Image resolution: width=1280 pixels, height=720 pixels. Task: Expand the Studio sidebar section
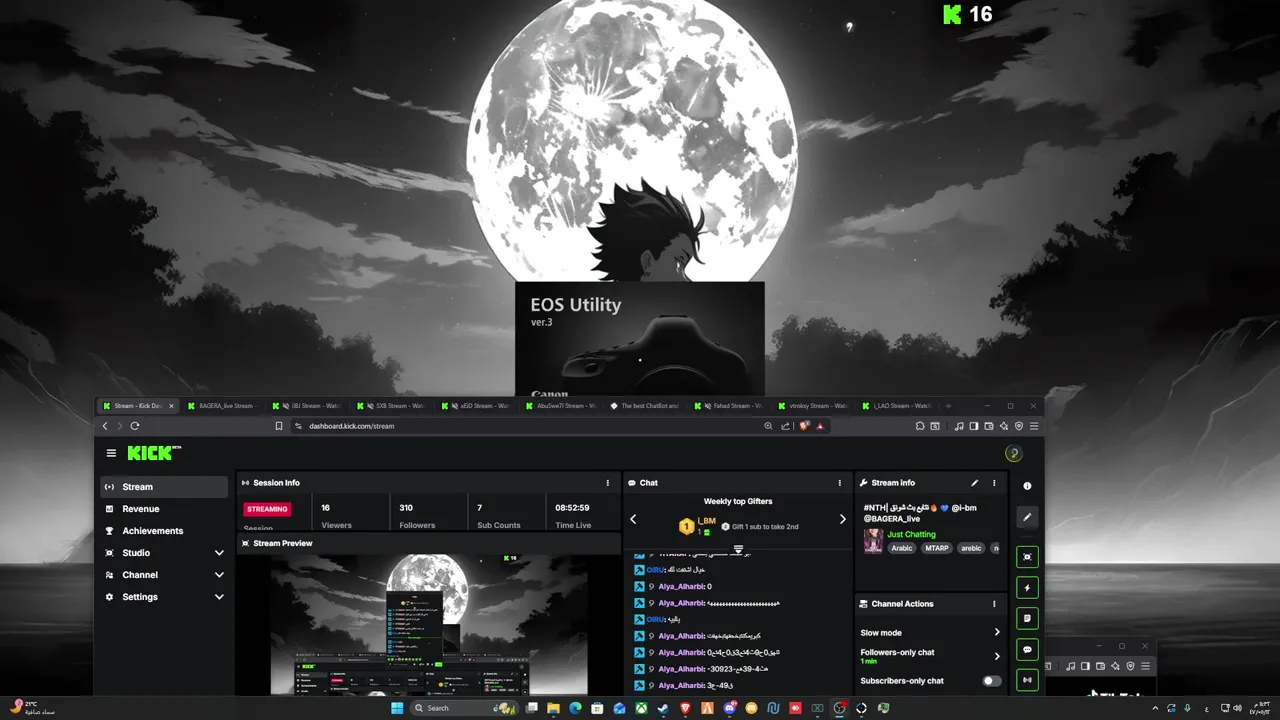coord(165,553)
